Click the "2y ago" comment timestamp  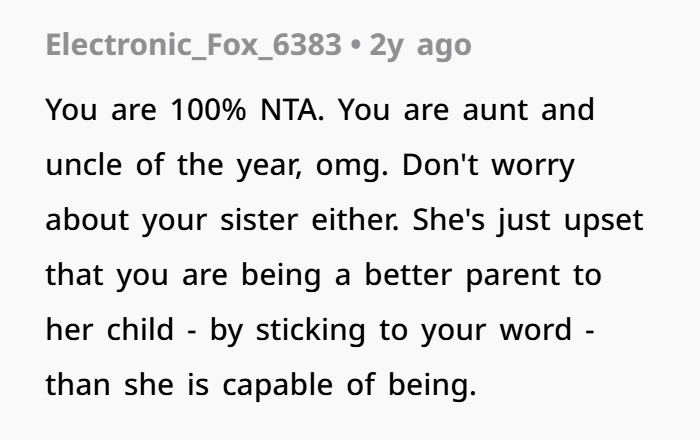420,46
